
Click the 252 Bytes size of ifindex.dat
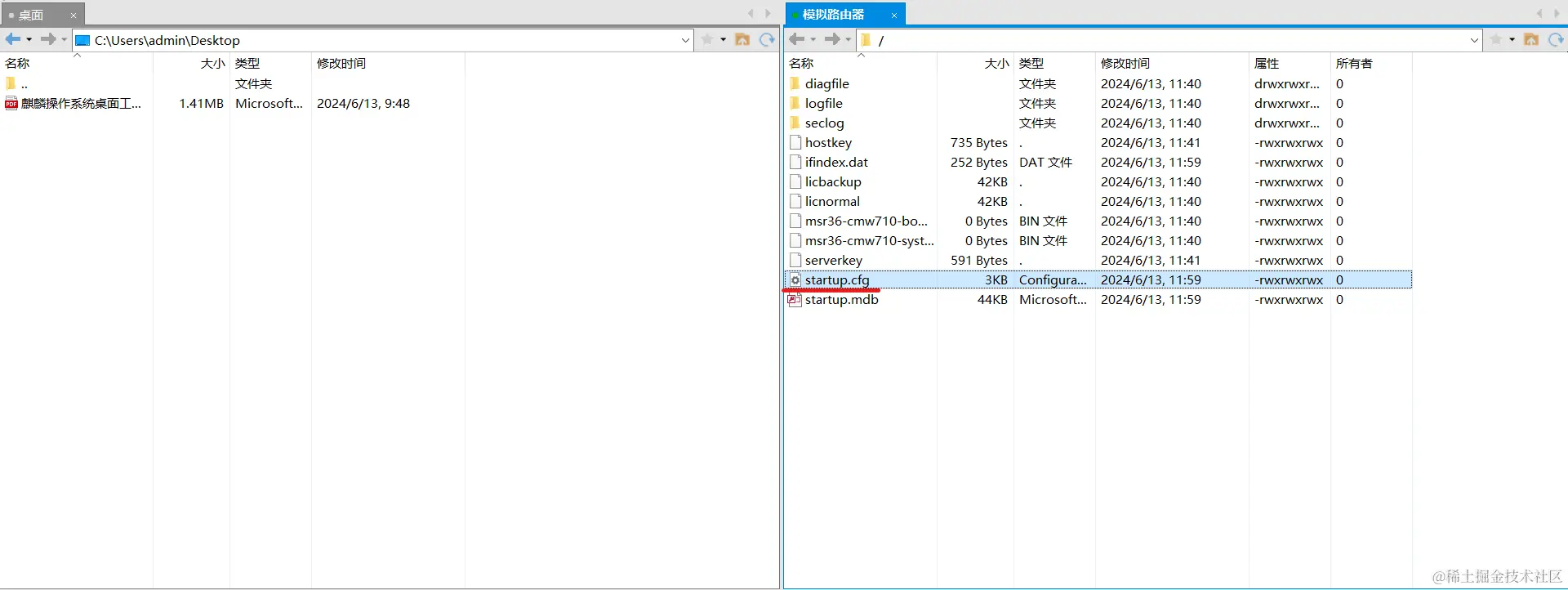click(x=979, y=162)
